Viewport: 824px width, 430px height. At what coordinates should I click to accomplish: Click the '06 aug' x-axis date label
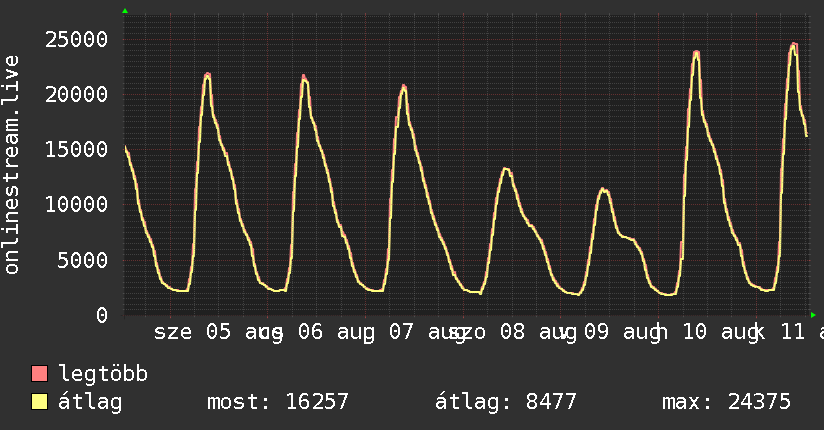pos(336,333)
